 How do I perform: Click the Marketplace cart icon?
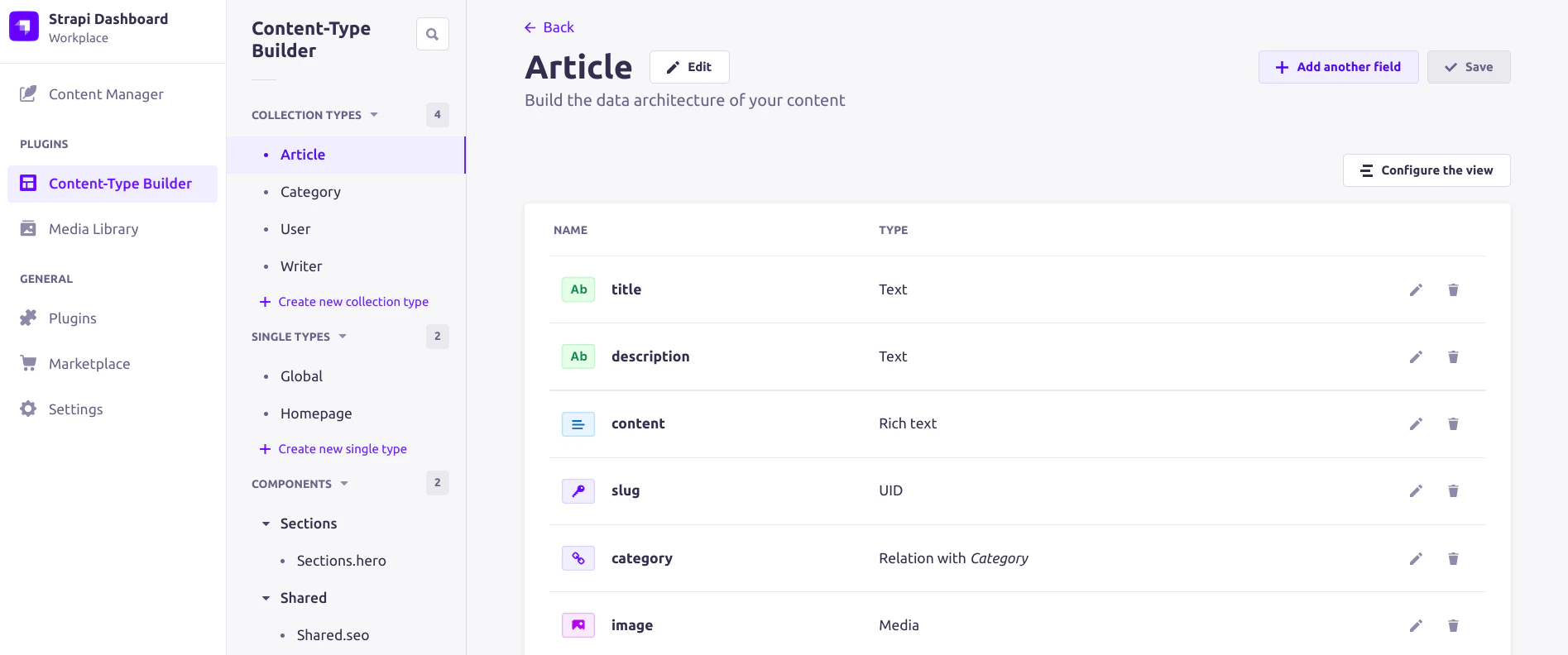(x=28, y=363)
